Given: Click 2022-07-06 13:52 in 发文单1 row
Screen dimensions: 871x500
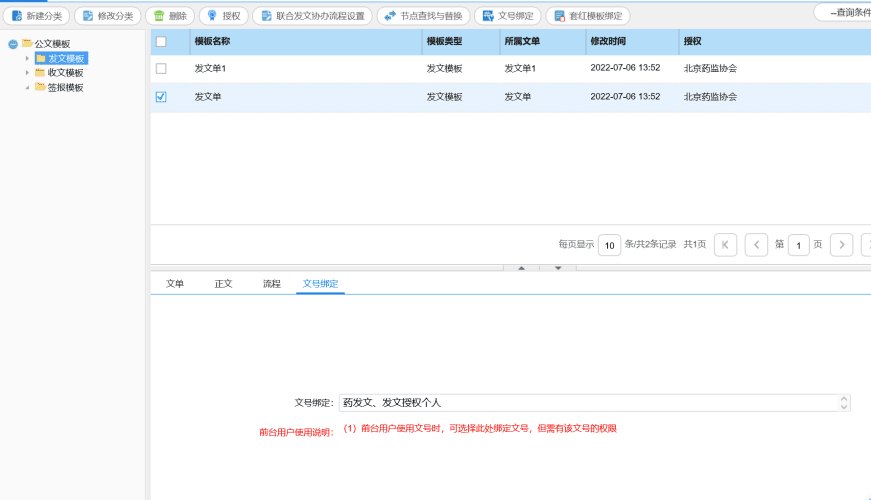Looking at the screenshot, I should tap(625, 68).
